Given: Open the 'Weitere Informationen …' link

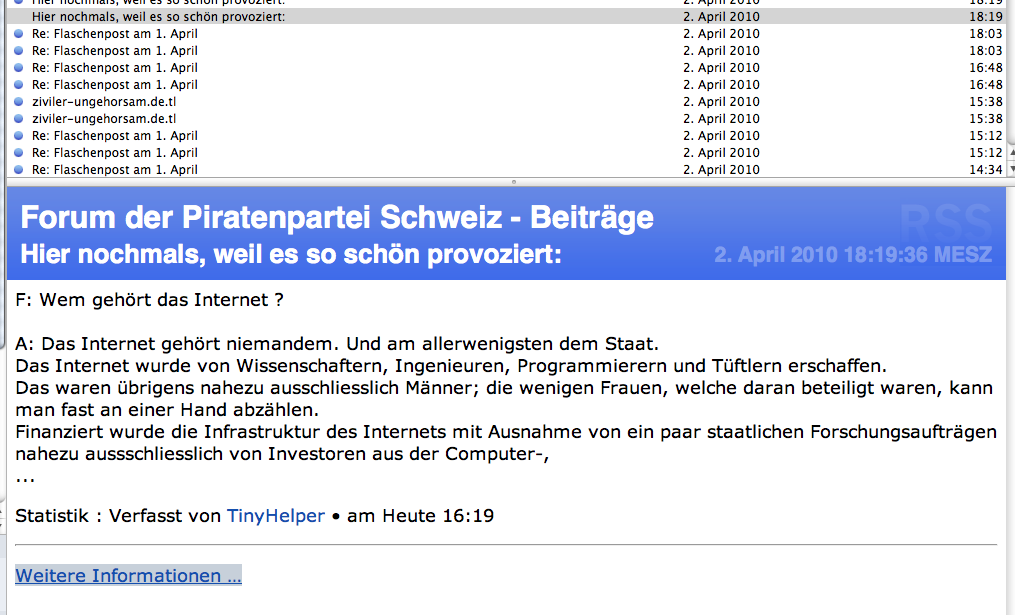Looking at the screenshot, I should tap(128, 575).
